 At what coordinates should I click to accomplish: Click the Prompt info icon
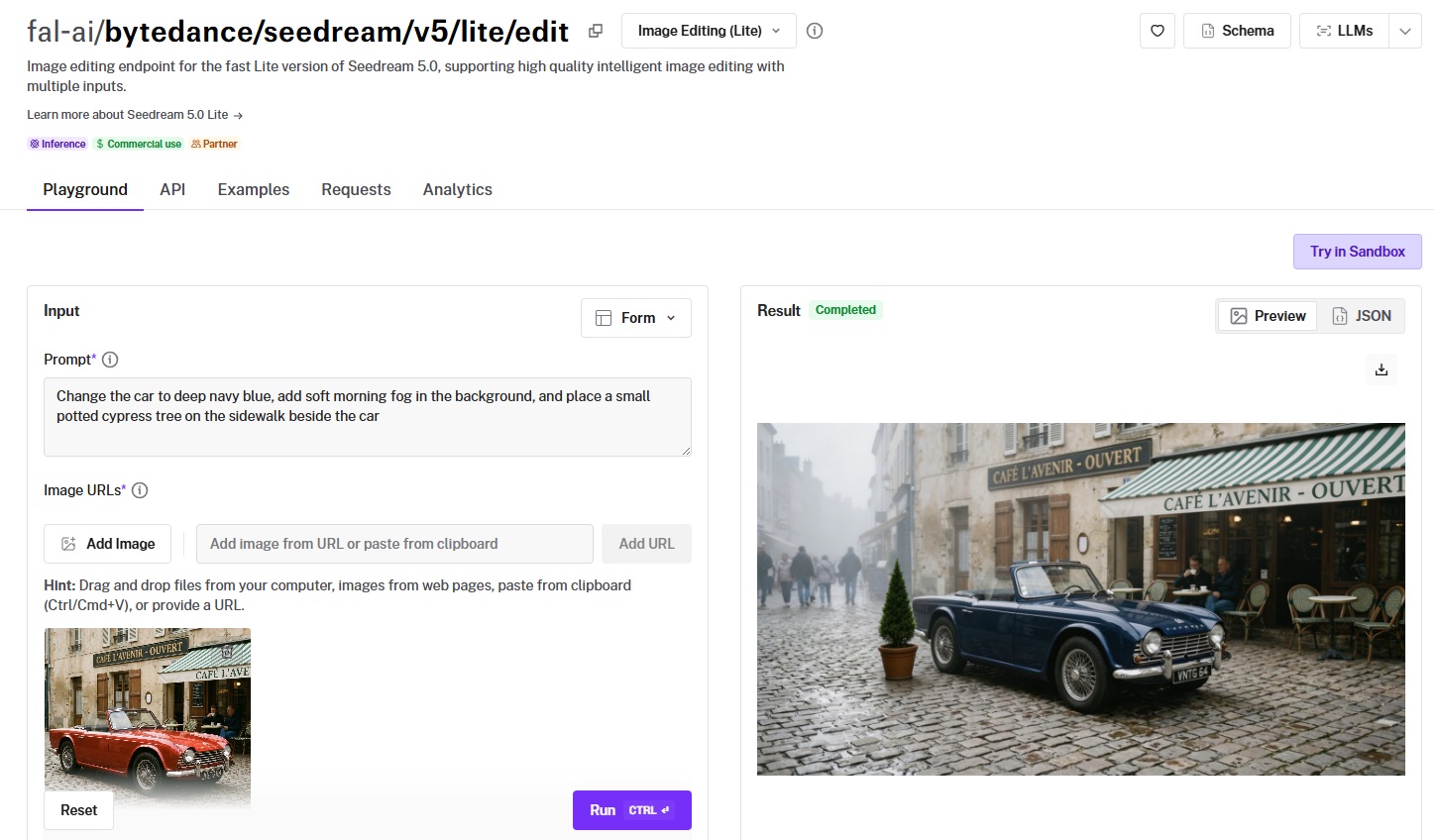coord(110,360)
